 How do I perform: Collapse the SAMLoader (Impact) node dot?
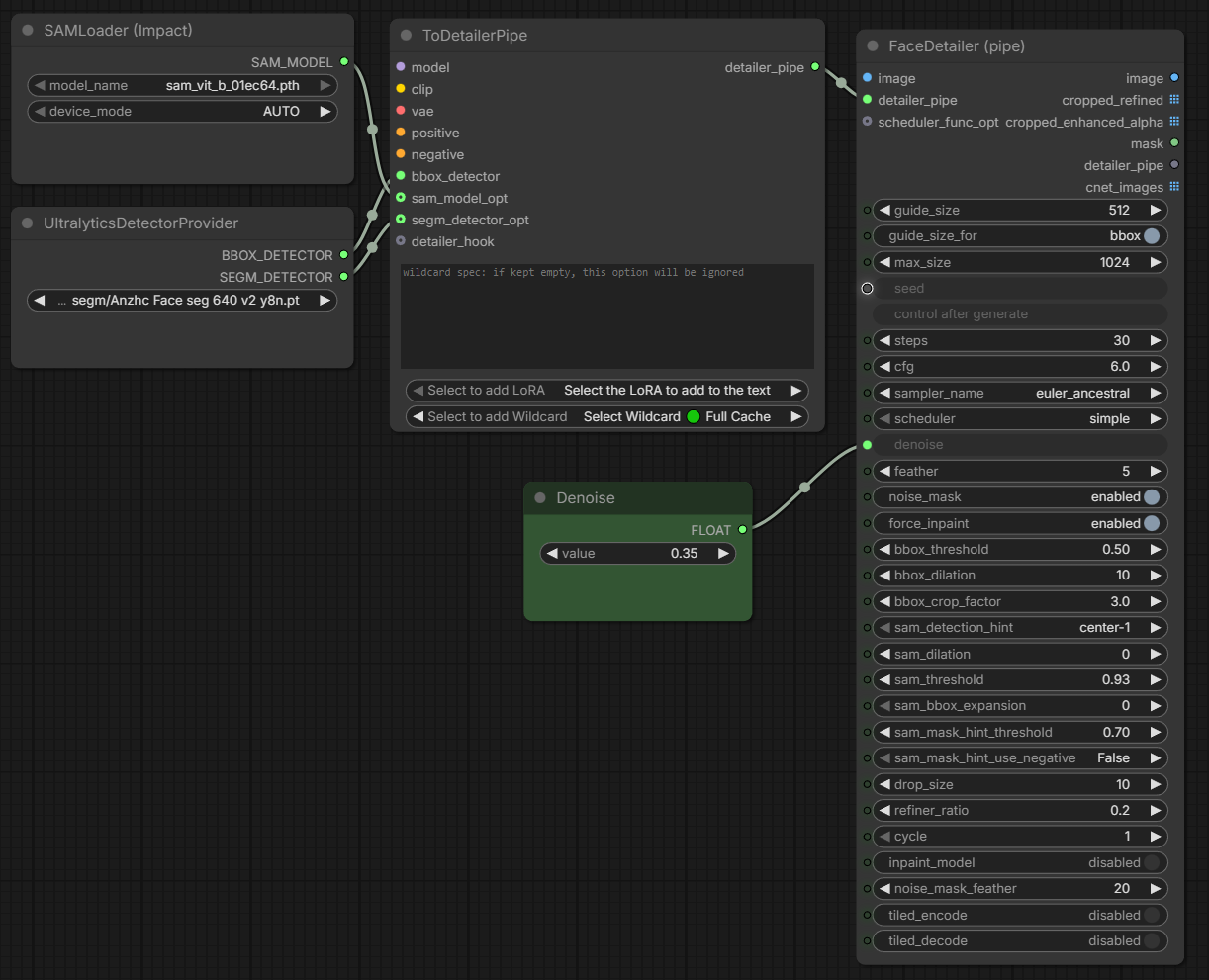28,31
